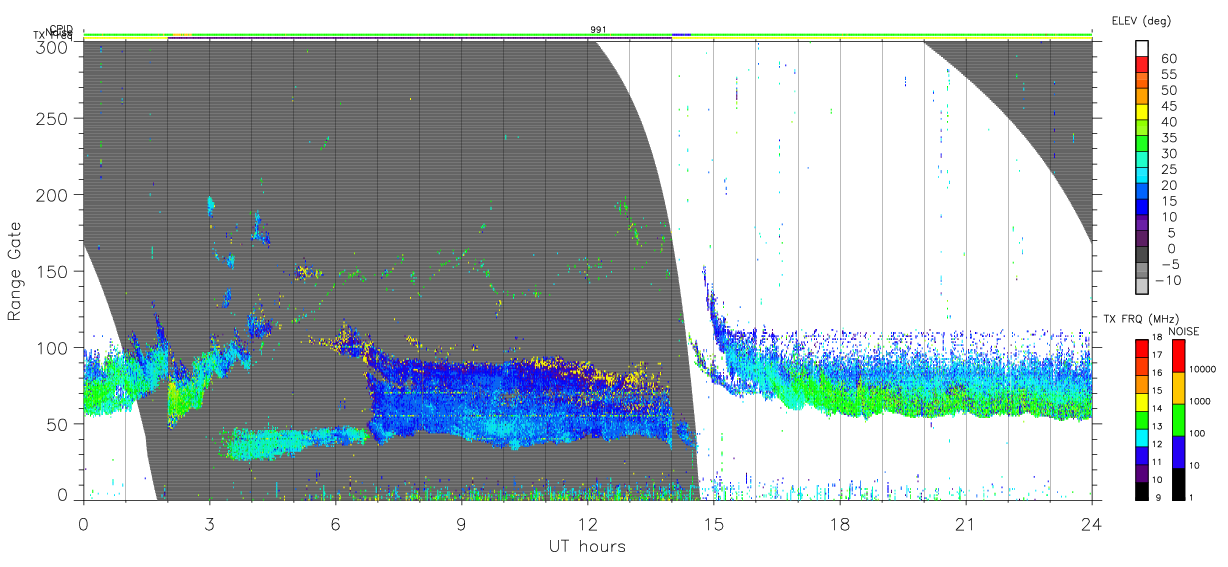Click x-axis tick label 12 on UT hours
This screenshot has width=1228, height=567.
pyautogui.click(x=587, y=523)
